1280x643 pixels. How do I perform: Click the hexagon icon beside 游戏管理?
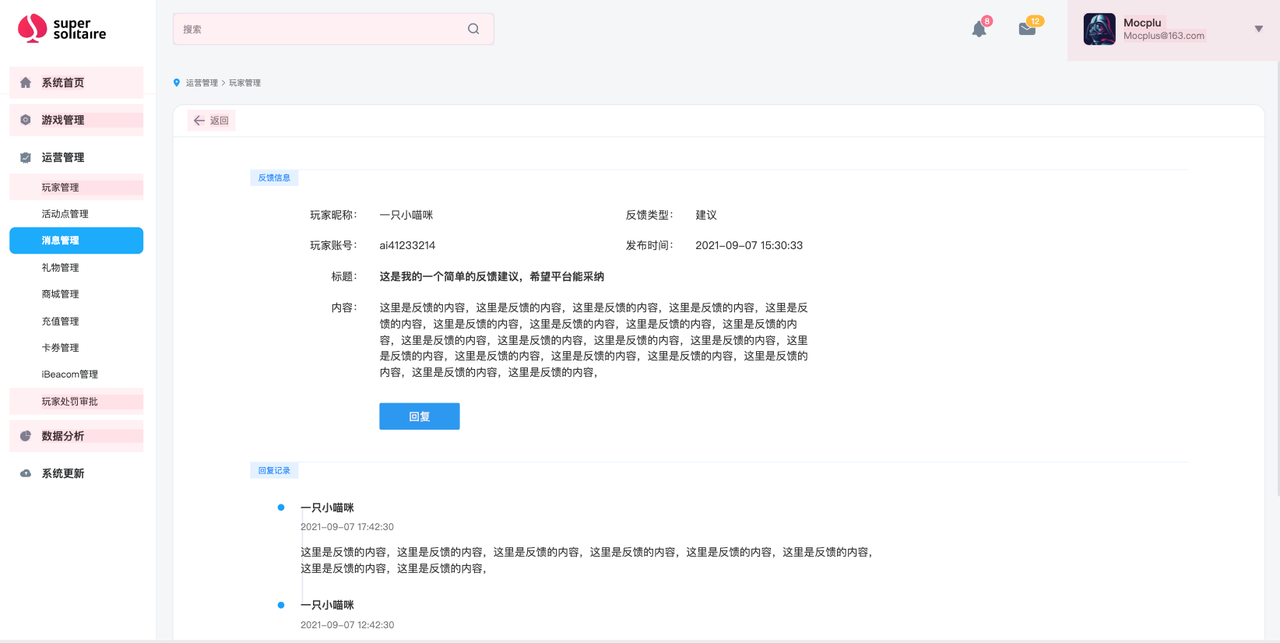pos(26,120)
